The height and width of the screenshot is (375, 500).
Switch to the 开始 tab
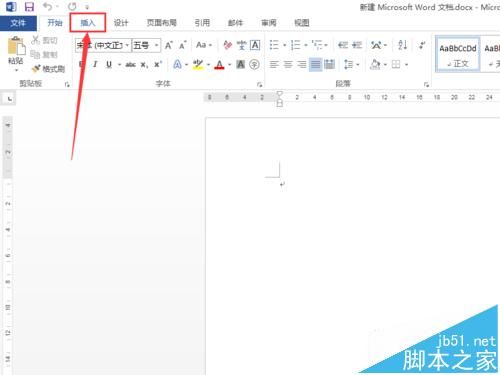pyautogui.click(x=55, y=23)
